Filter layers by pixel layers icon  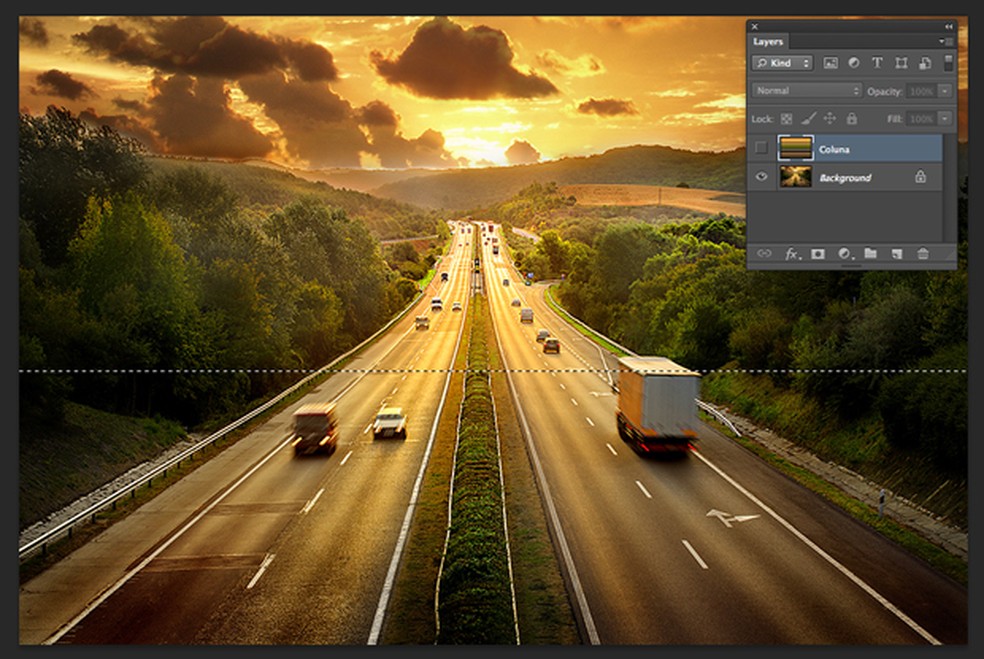click(x=830, y=63)
